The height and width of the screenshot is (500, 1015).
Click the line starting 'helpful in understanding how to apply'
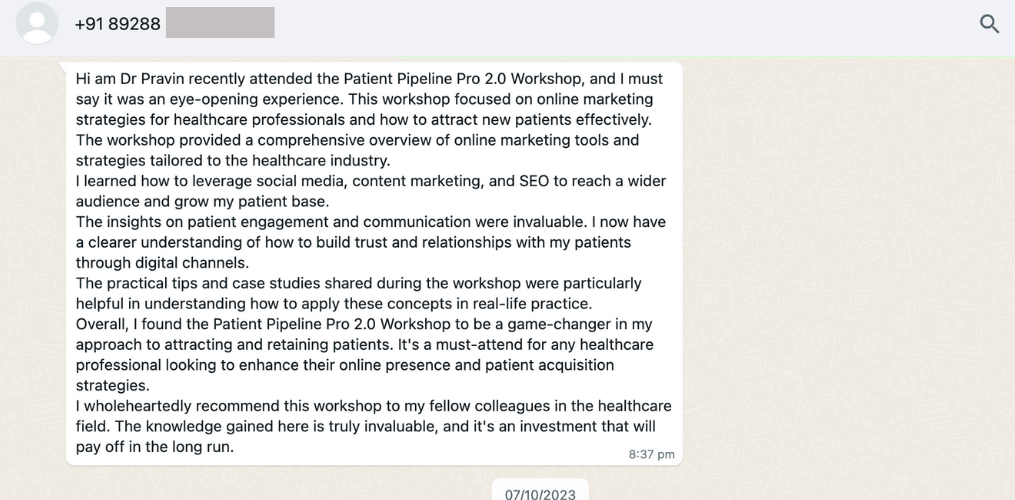coord(332,303)
